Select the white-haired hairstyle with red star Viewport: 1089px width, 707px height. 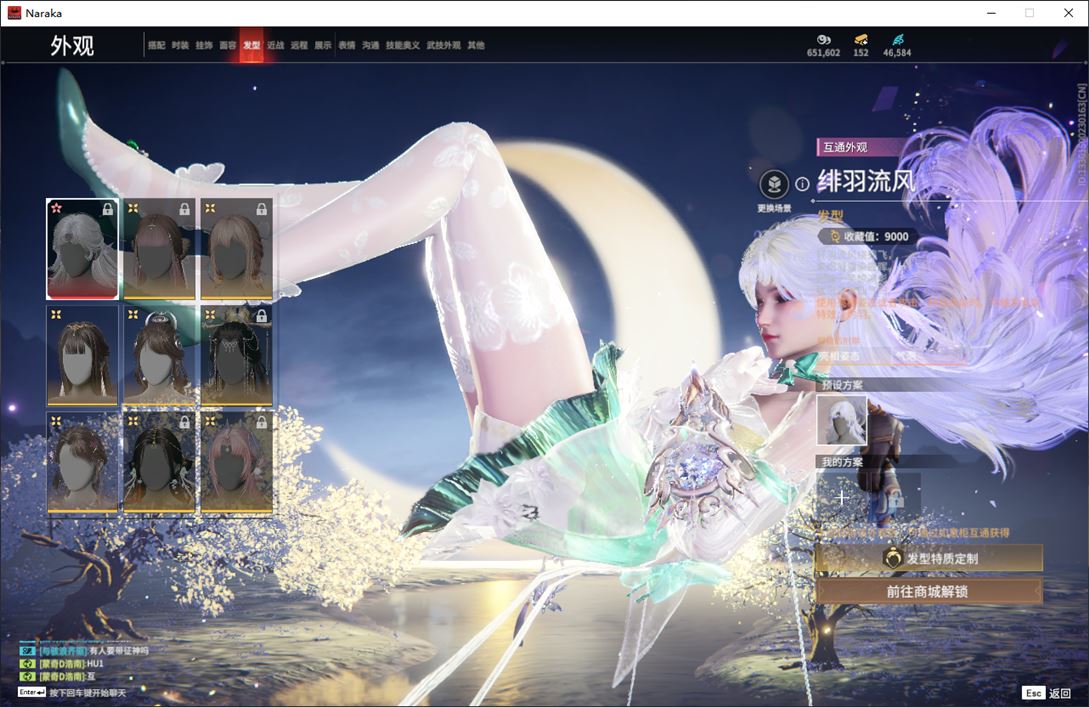pyautogui.click(x=82, y=249)
